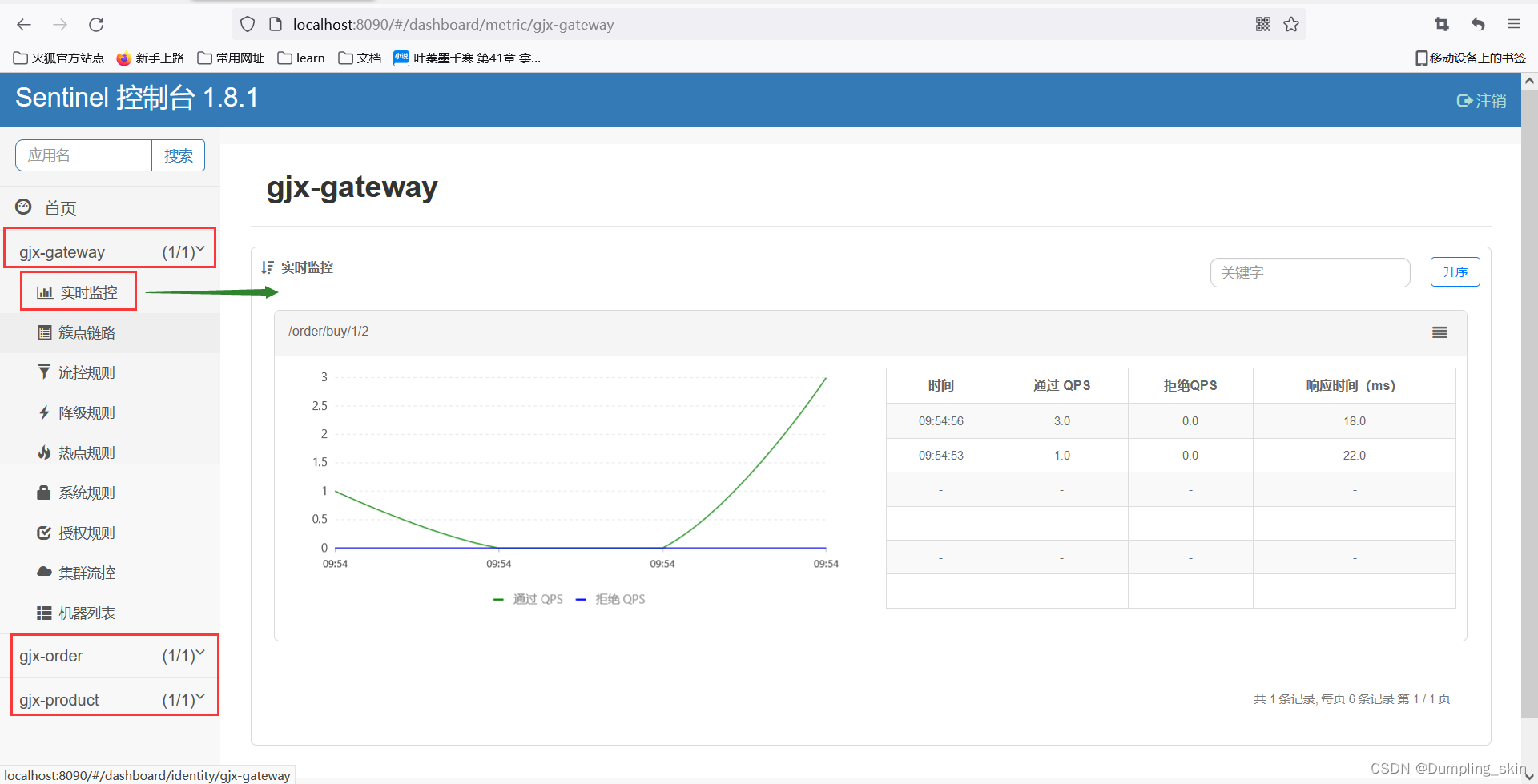Open the QR code icon in address bar
The height and width of the screenshot is (784, 1538).
(x=1263, y=24)
